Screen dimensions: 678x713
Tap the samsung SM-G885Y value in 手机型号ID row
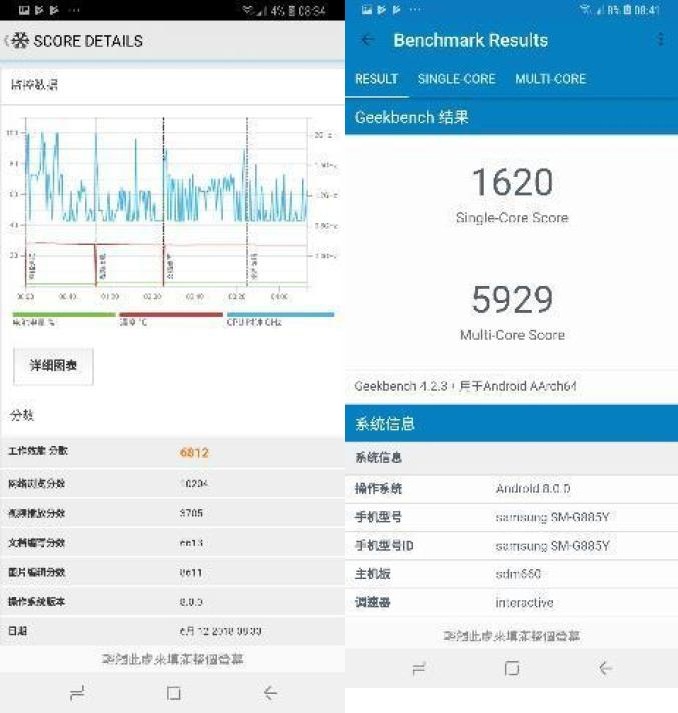[x=552, y=546]
